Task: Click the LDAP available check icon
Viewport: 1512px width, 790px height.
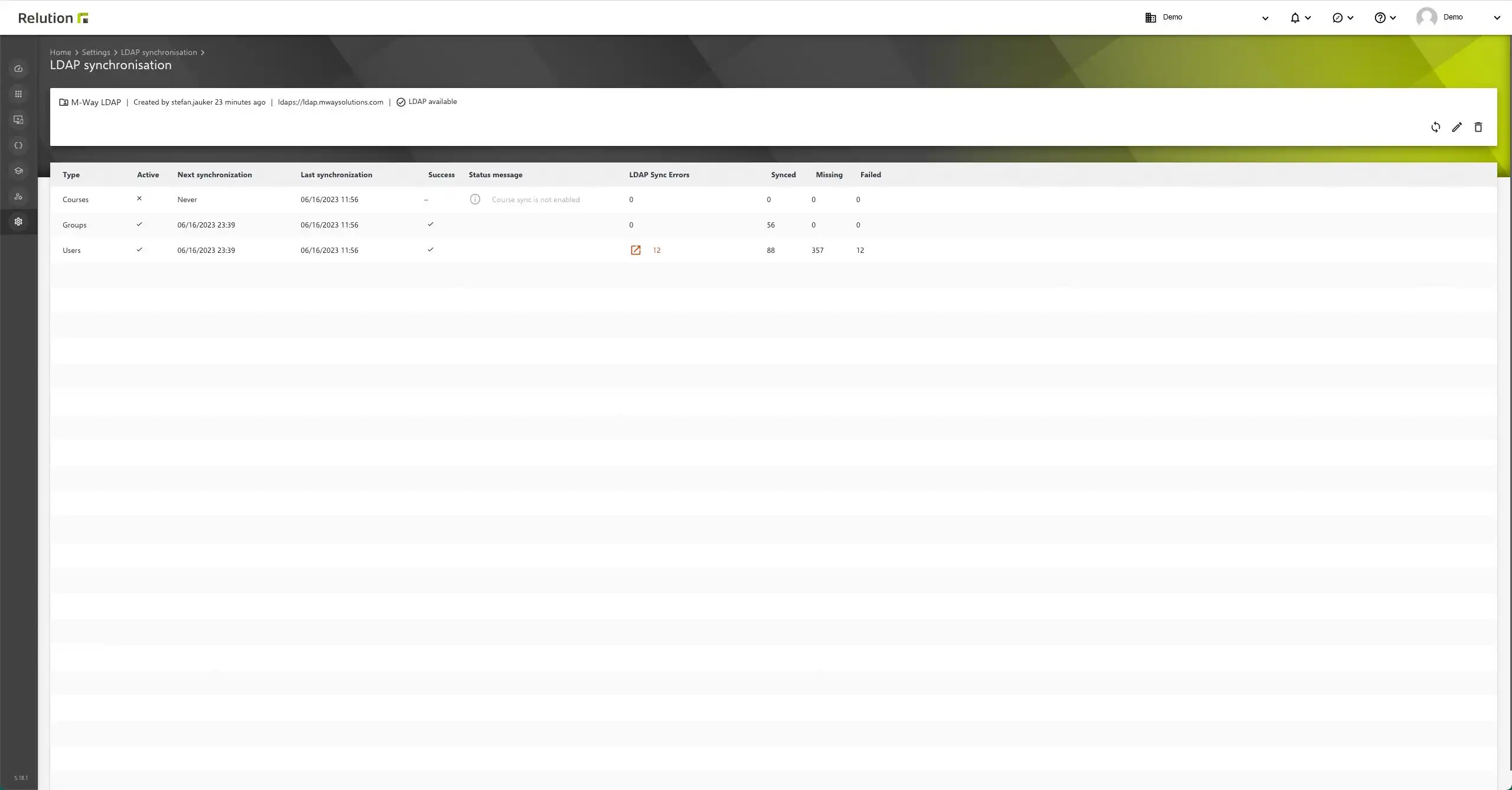Action: (401, 102)
